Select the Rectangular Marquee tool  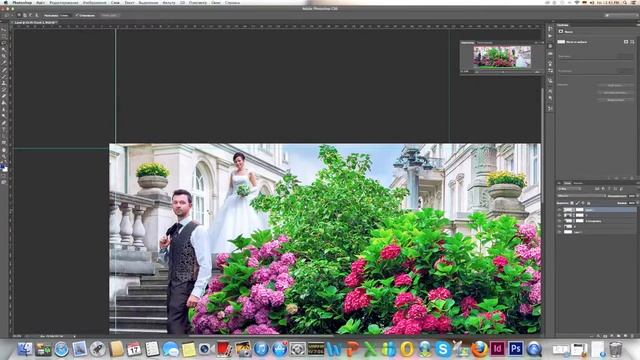(x=4, y=36)
